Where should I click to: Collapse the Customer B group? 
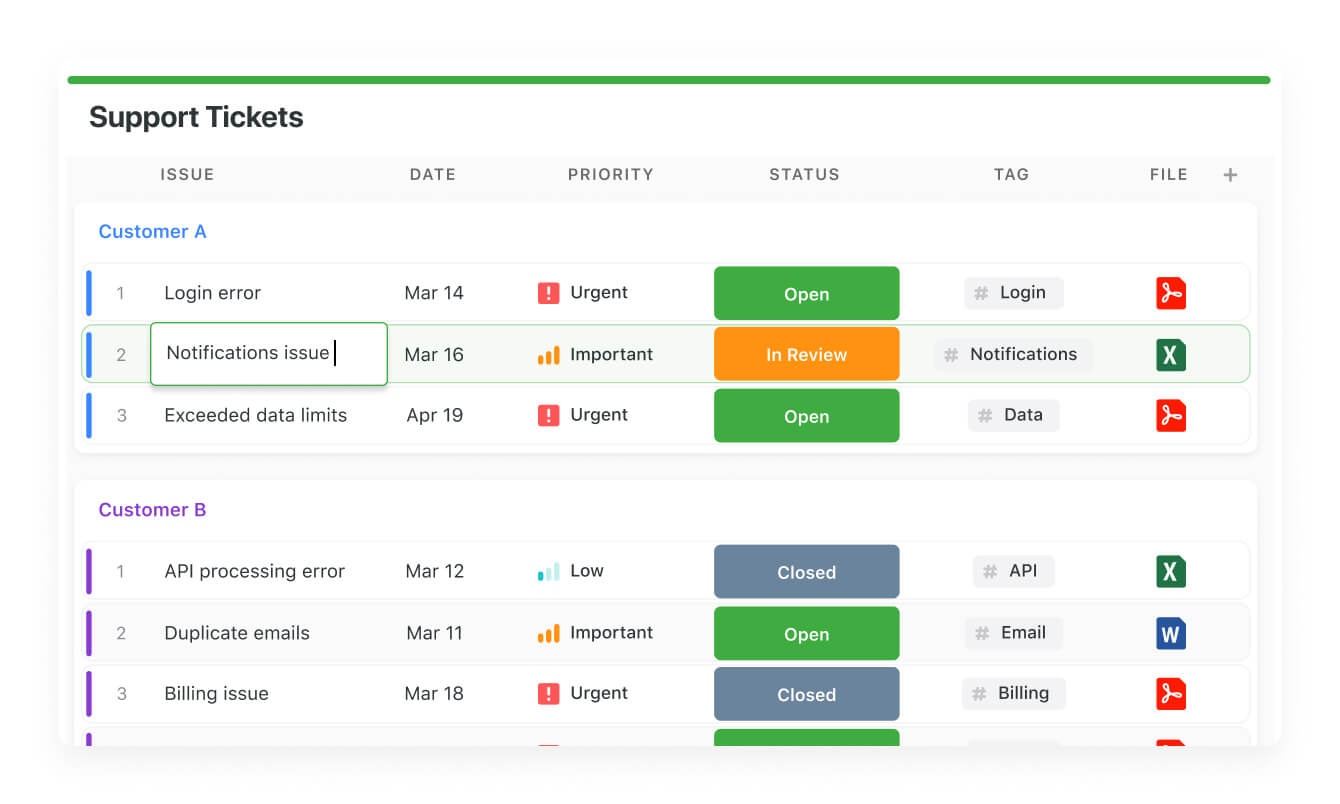pyautogui.click(x=152, y=510)
